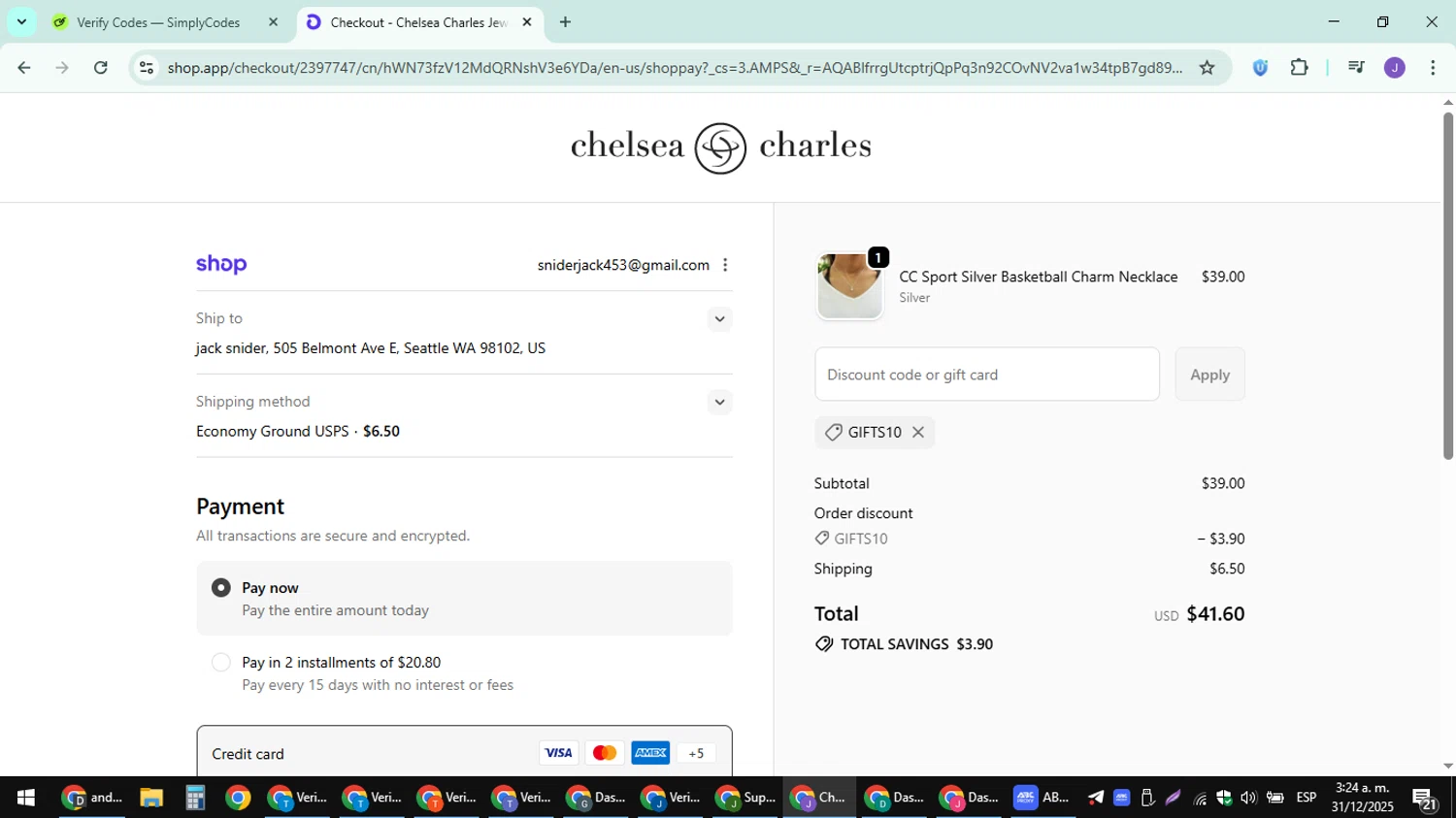
Task: Go back to the previous page
Action: pyautogui.click(x=23, y=67)
